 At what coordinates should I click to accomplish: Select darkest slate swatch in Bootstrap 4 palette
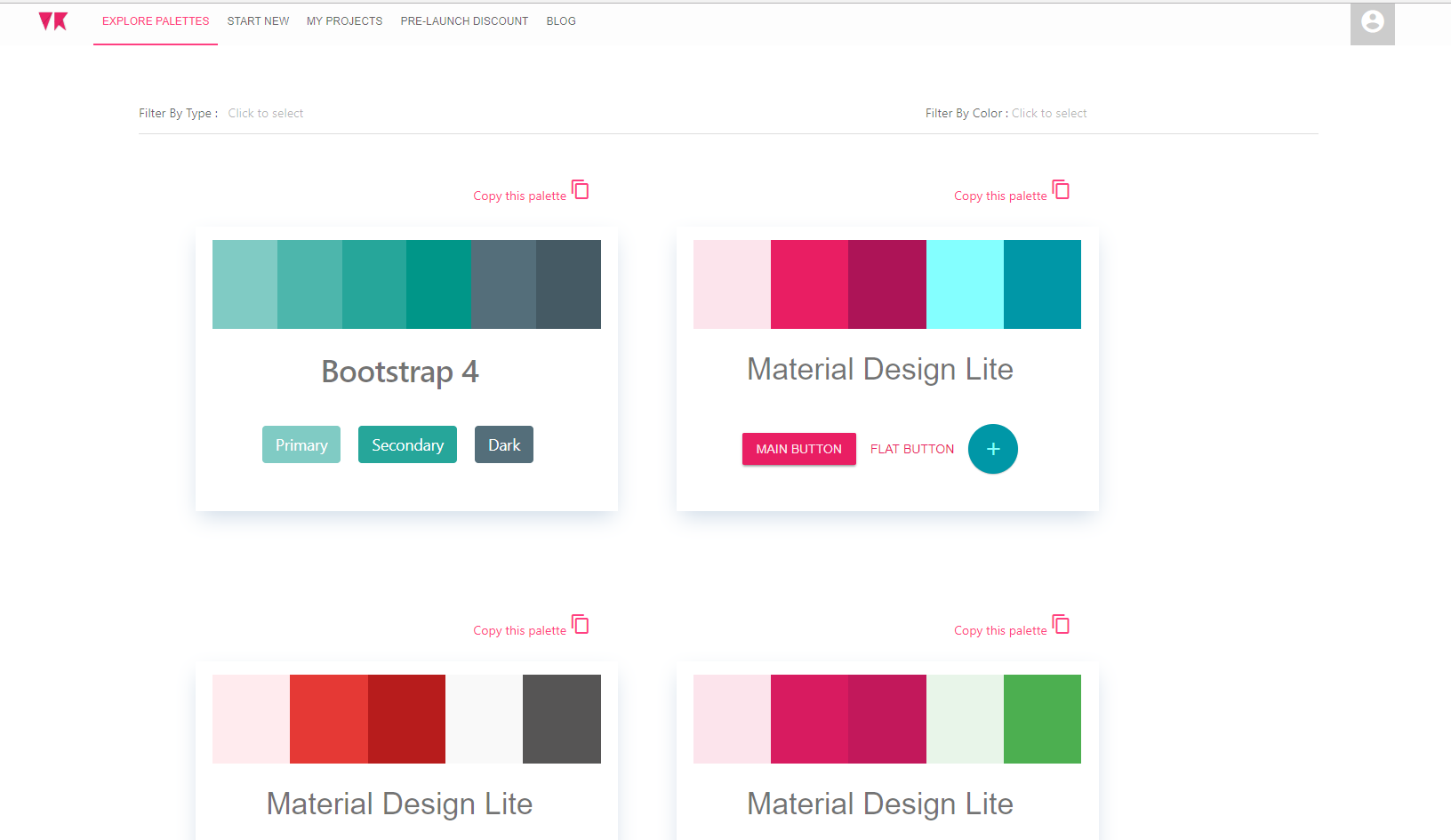click(568, 284)
